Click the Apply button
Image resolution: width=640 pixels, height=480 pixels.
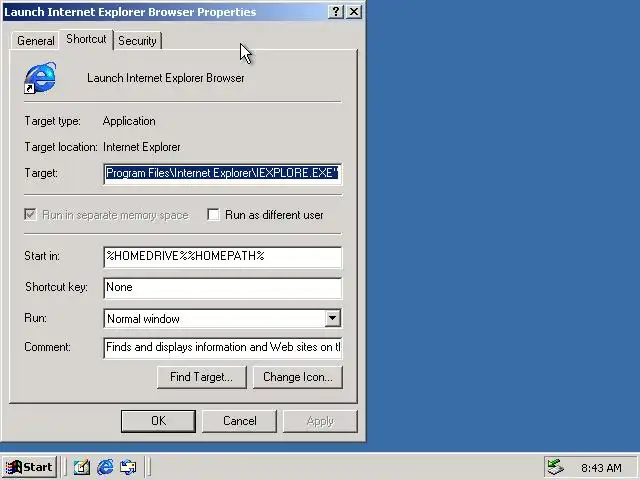point(320,421)
